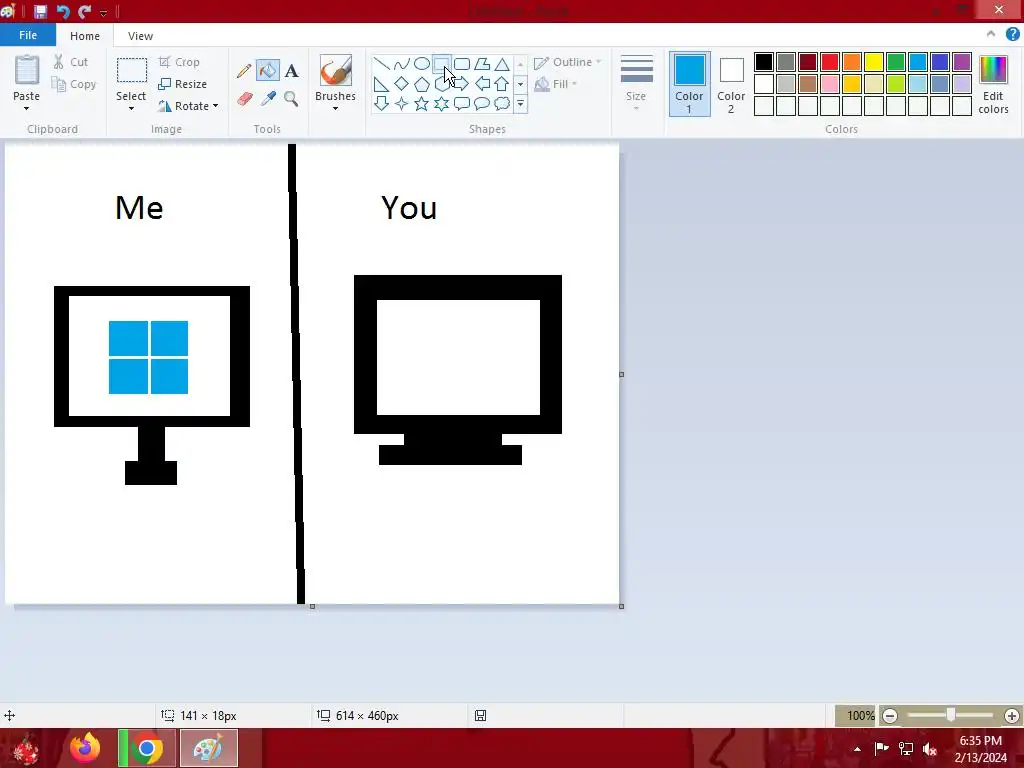1024x768 pixels.
Task: Click the Crop button
Action: 179,62
